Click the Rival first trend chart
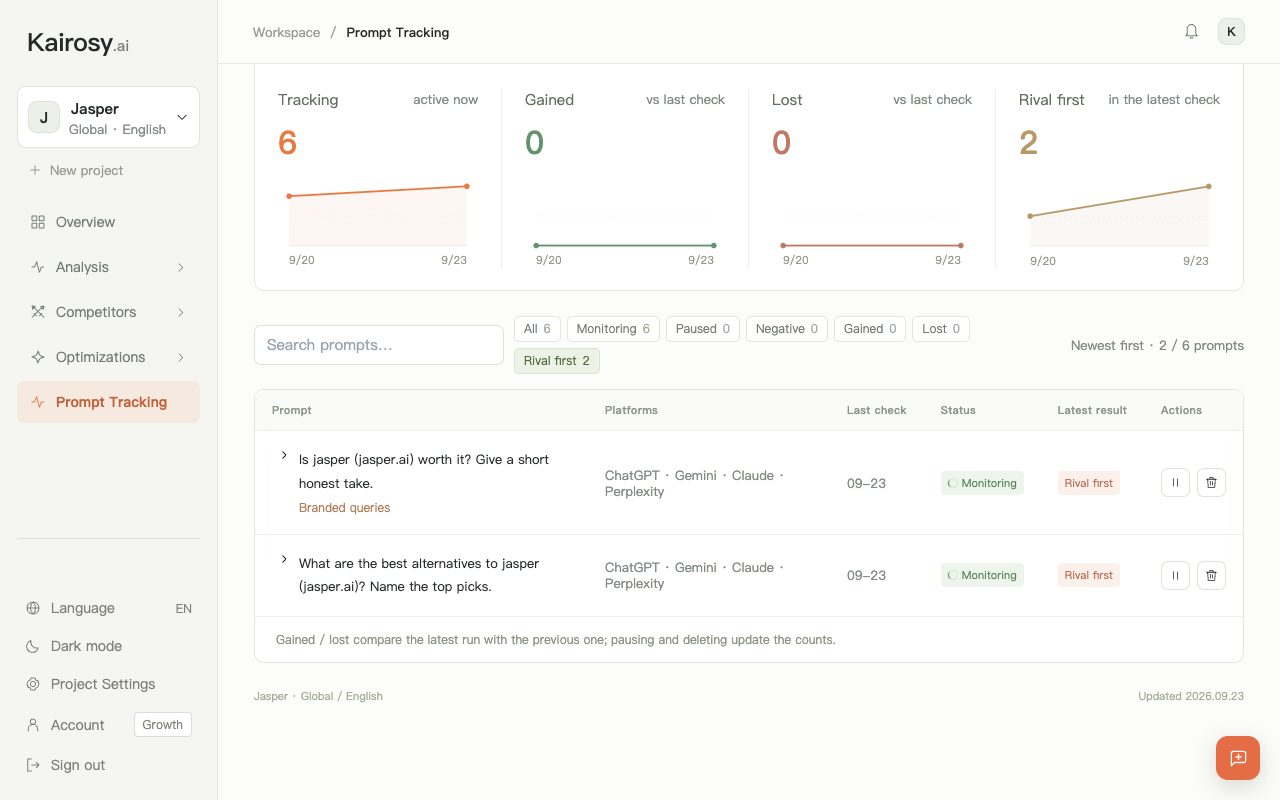Screen dimensions: 1280x800 1119,215
